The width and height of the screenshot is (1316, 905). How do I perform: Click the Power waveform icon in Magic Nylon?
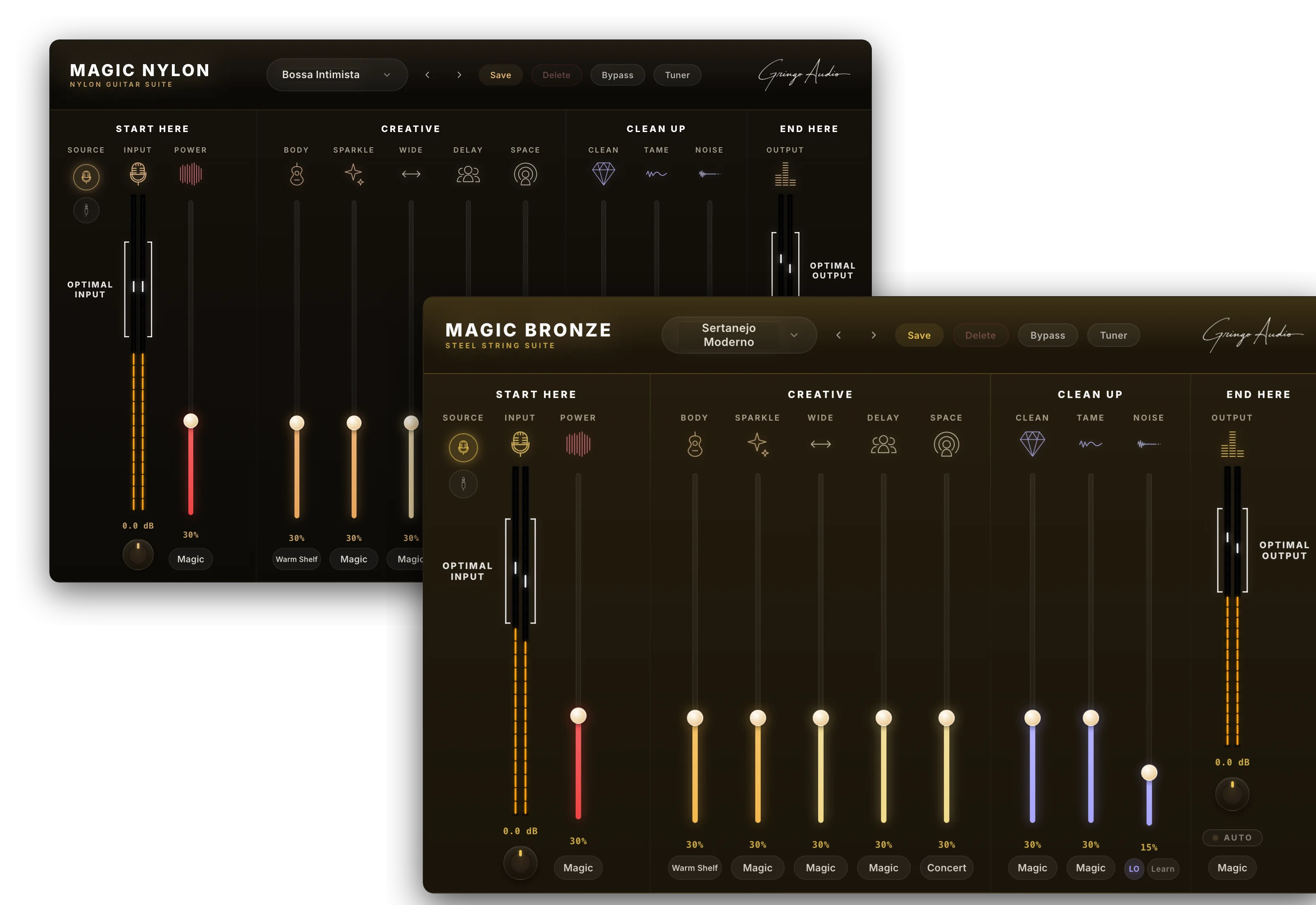[190, 174]
